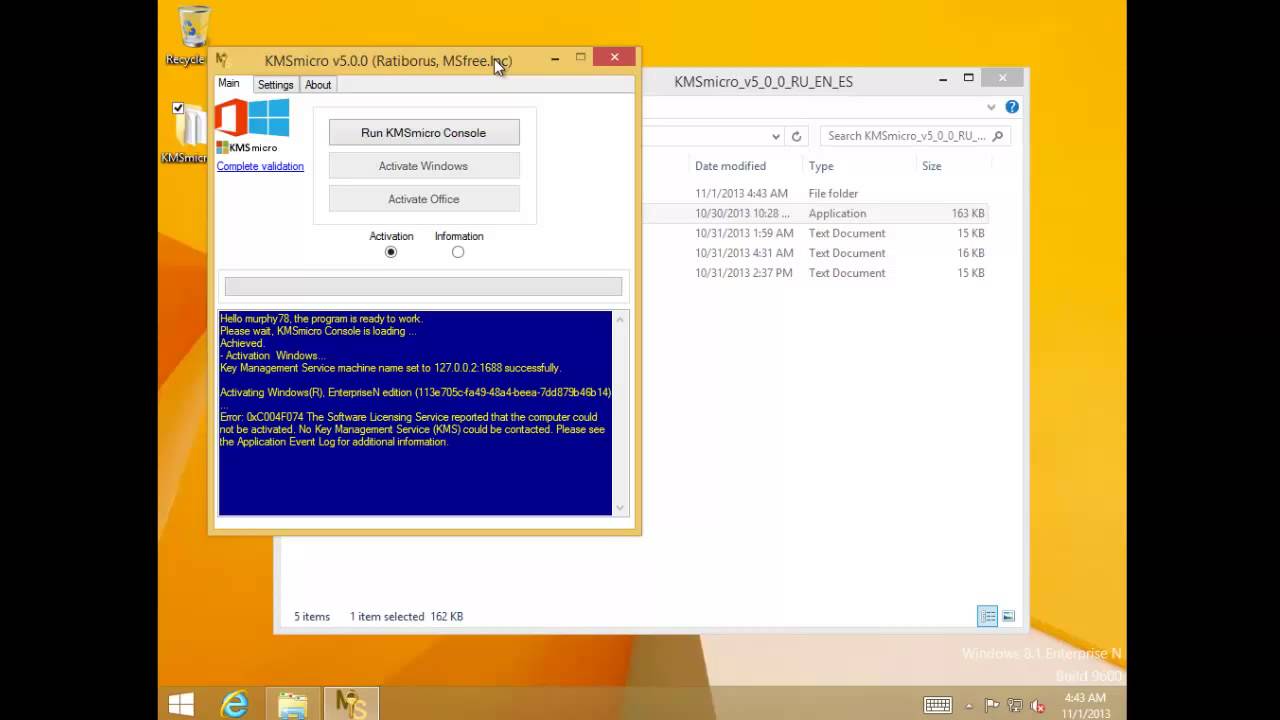Viewport: 1280px width, 720px height.
Task: Switch to the Main tab
Action: [x=229, y=84]
